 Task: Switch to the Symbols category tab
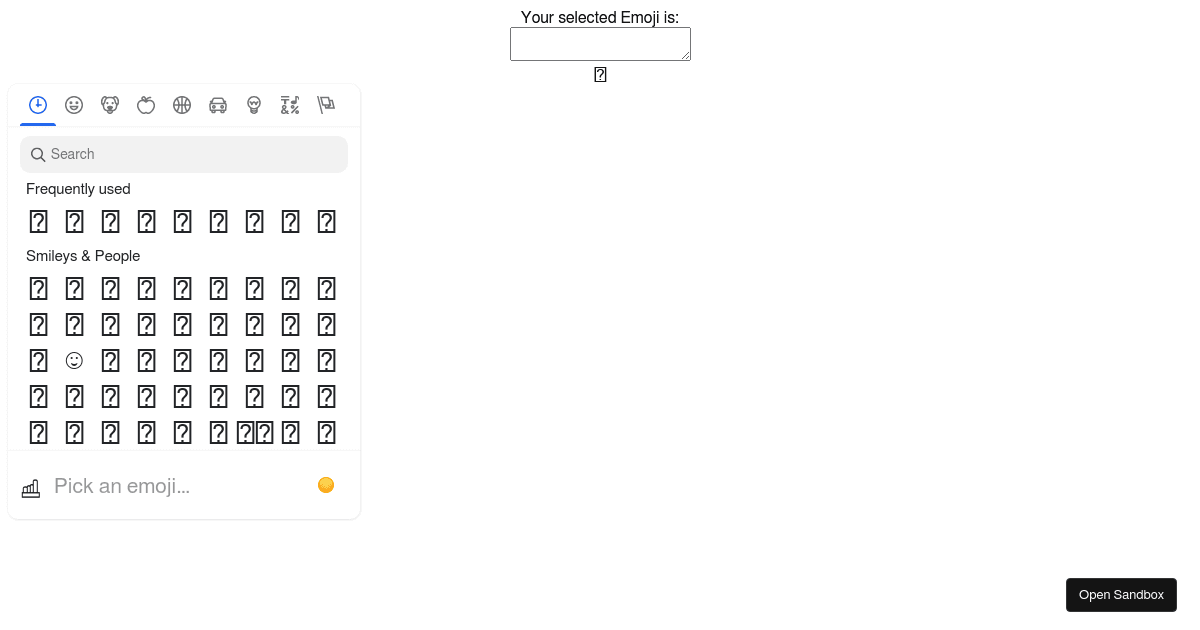[x=290, y=105]
